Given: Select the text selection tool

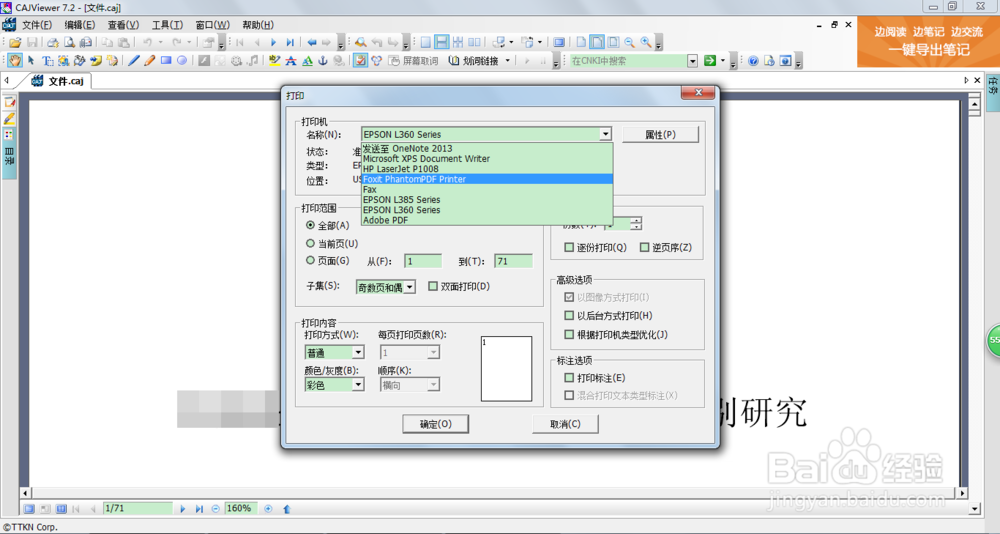Looking at the screenshot, I should point(48,61).
